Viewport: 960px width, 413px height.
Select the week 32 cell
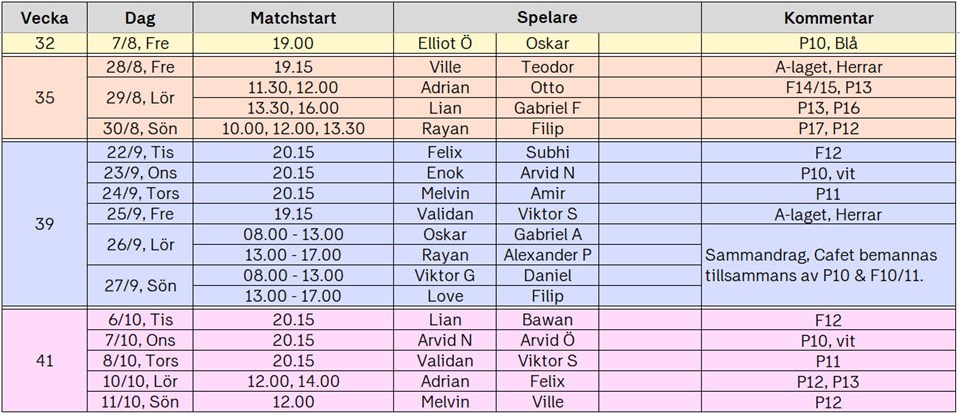pyautogui.click(x=44, y=44)
